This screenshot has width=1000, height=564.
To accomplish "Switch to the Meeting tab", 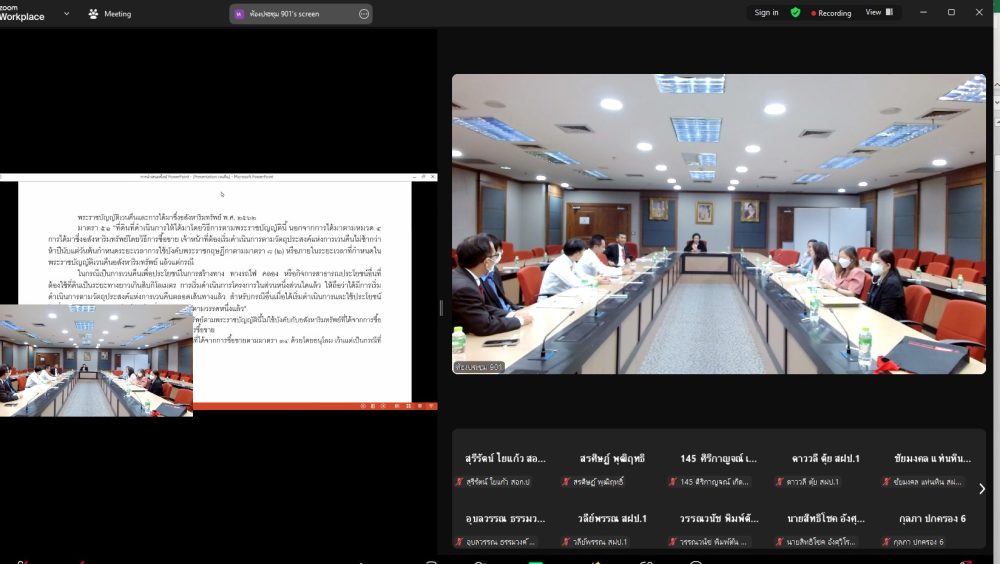I will pyautogui.click(x=110, y=14).
